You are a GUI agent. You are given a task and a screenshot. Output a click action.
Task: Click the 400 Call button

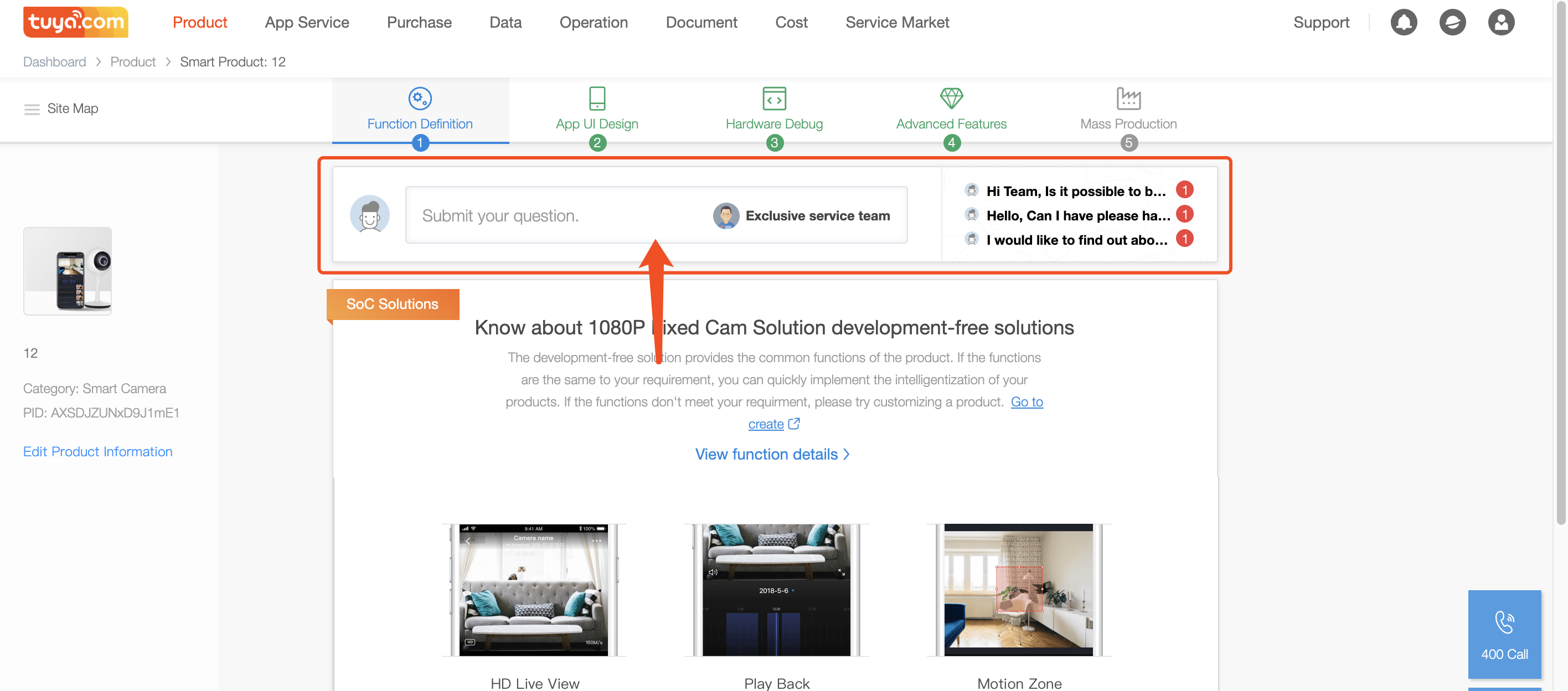click(1504, 634)
